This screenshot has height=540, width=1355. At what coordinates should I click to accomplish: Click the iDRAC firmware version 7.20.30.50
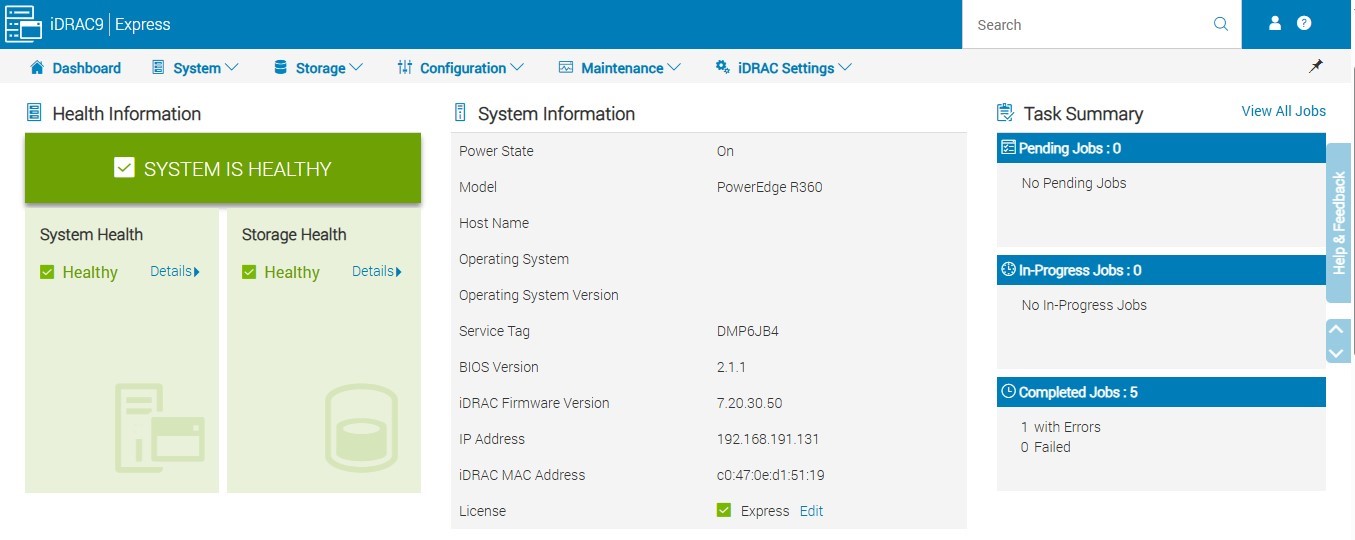(749, 403)
